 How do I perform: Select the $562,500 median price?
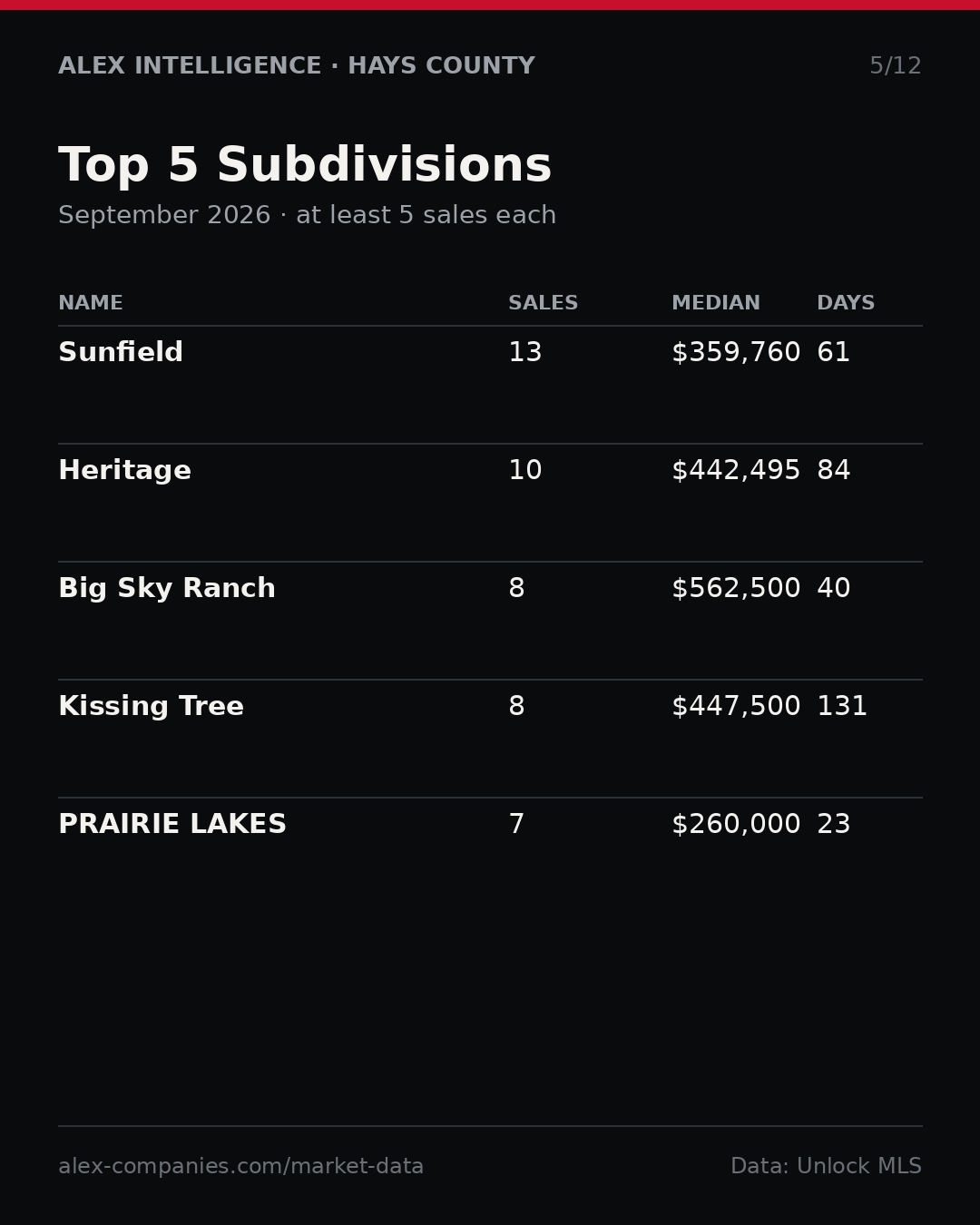tap(736, 589)
